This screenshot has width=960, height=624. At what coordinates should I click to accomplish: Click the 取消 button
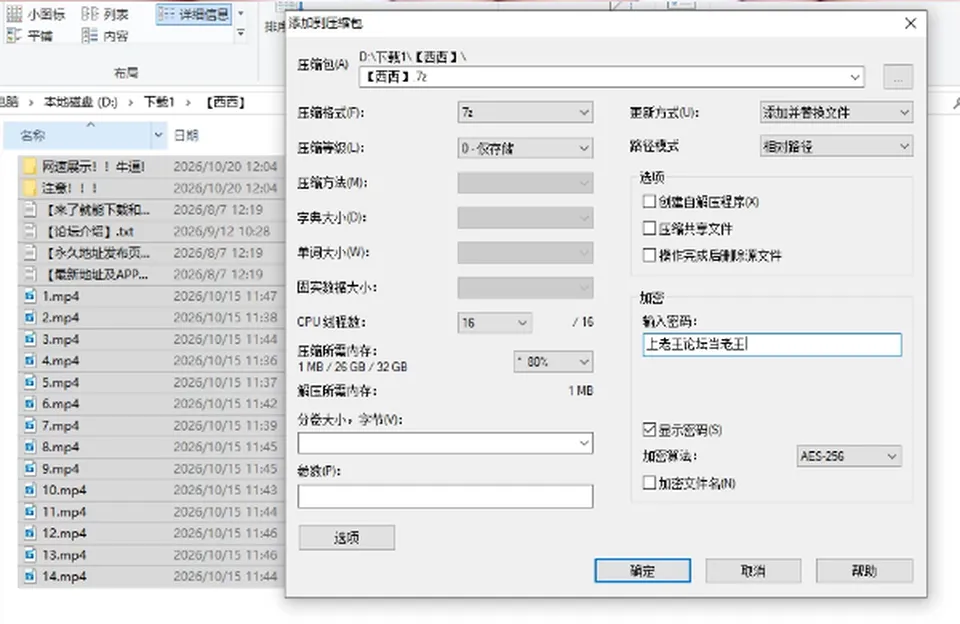click(753, 571)
